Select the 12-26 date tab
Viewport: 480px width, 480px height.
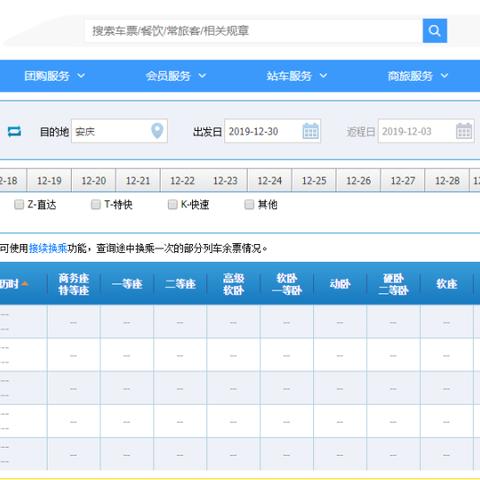coord(358,180)
